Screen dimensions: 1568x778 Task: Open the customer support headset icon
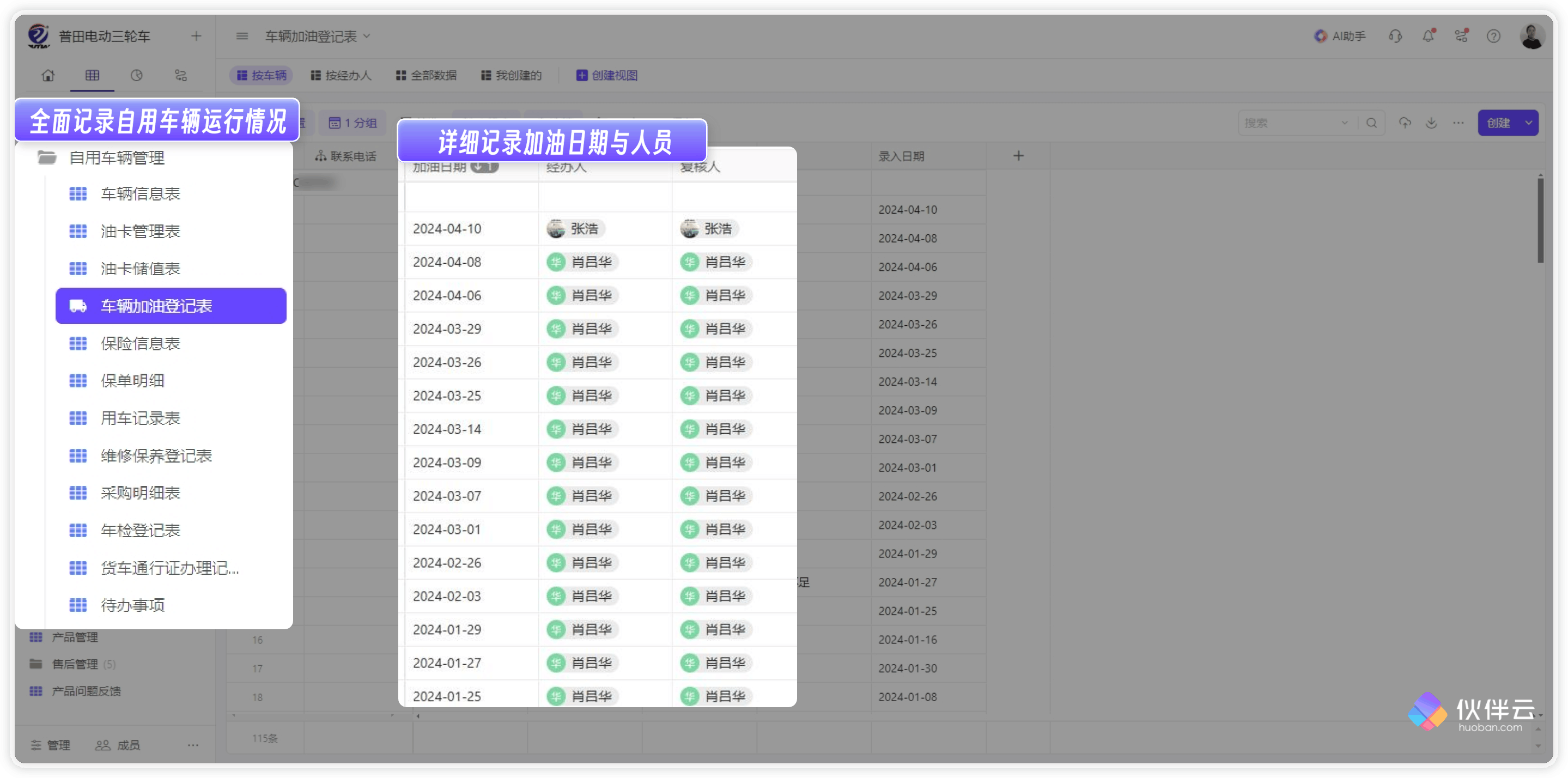[1395, 37]
